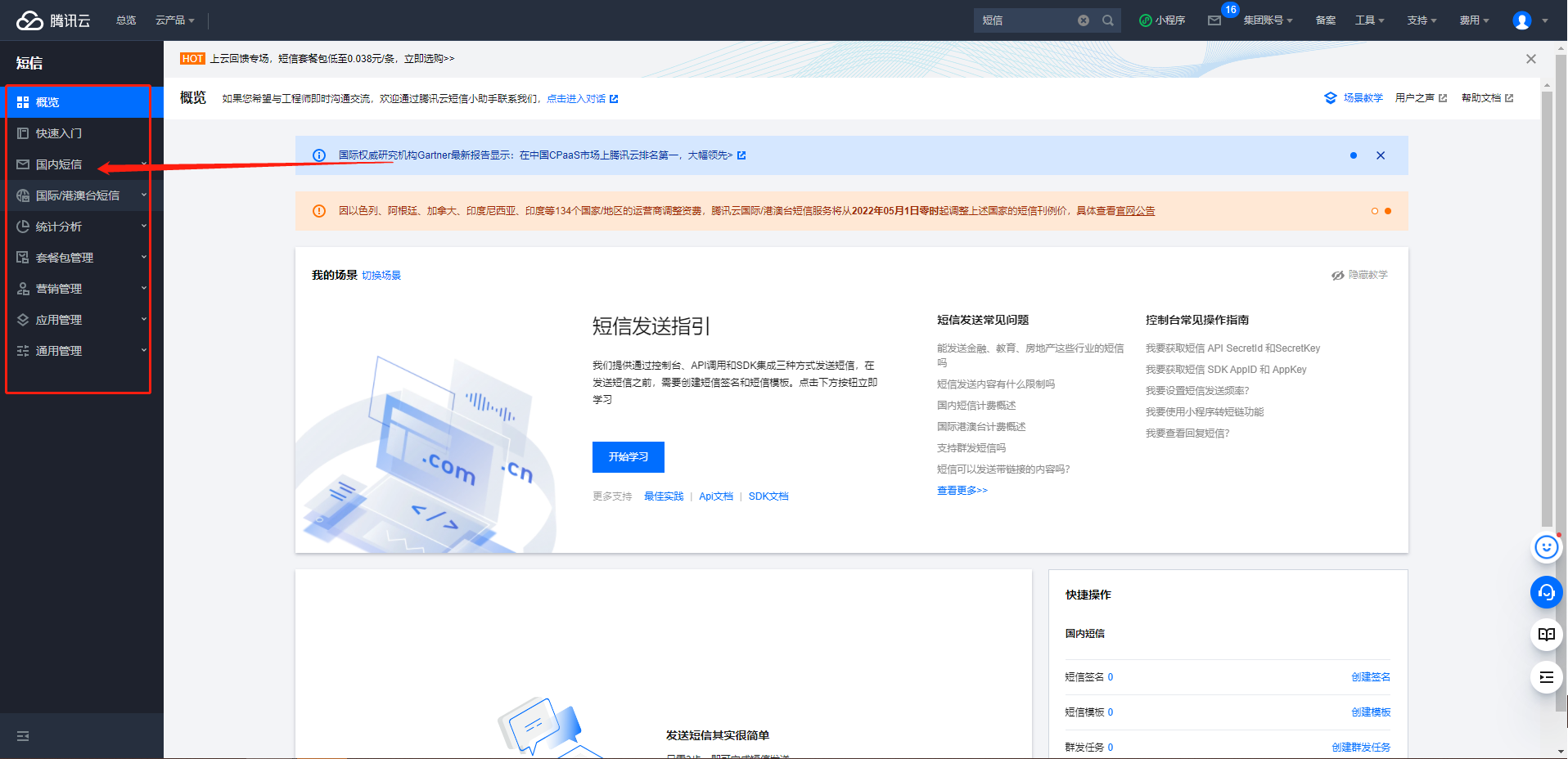Screen dimensions: 1568x759
Task: Click the list menu floating icon
Action: [x=1546, y=677]
